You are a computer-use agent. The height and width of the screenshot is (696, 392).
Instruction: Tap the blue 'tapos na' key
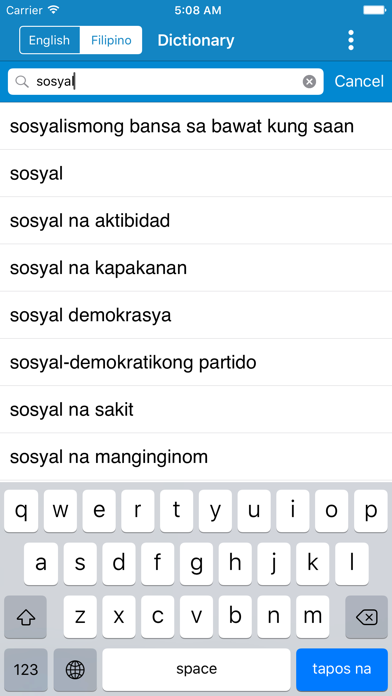(x=342, y=669)
